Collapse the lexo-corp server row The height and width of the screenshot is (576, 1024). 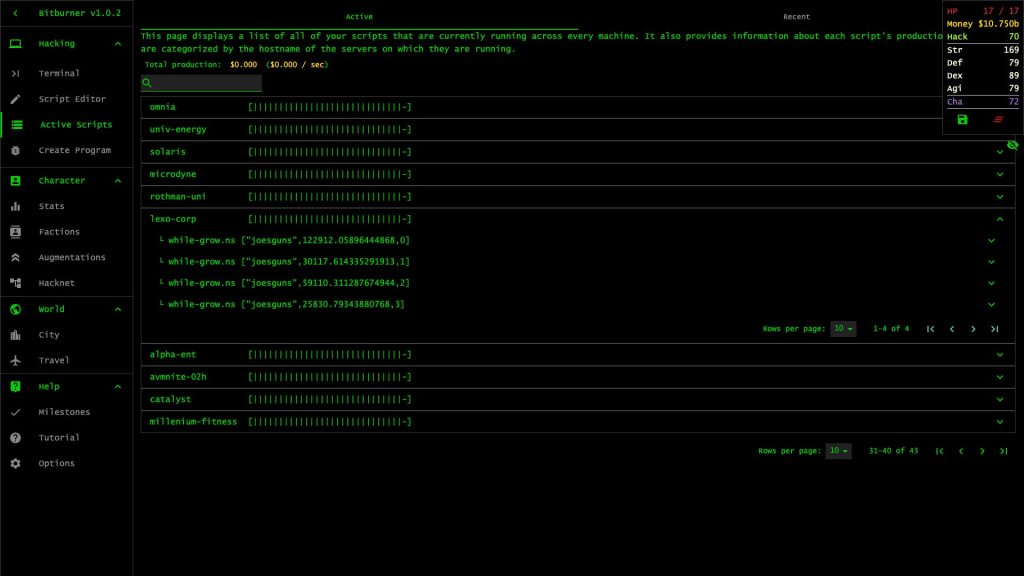[x=1000, y=219]
